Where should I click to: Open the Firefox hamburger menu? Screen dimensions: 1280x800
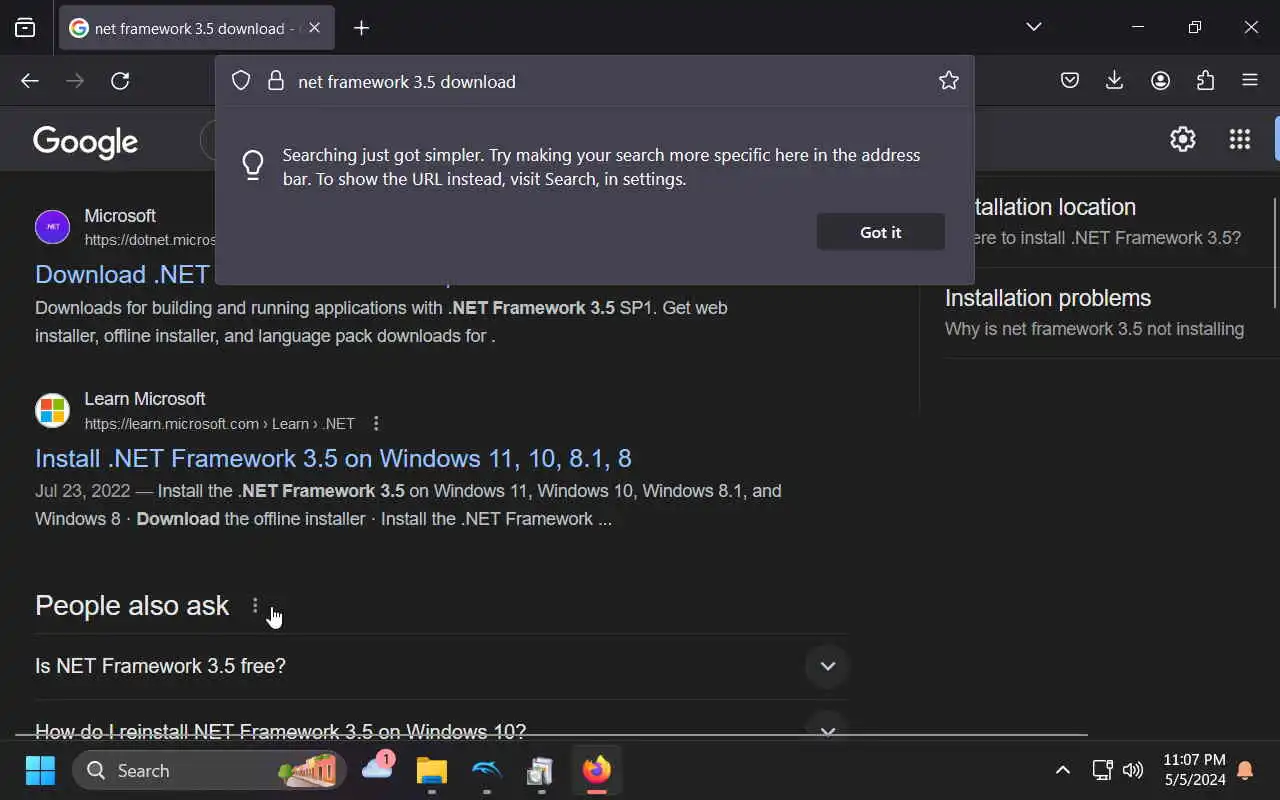[1250, 81]
